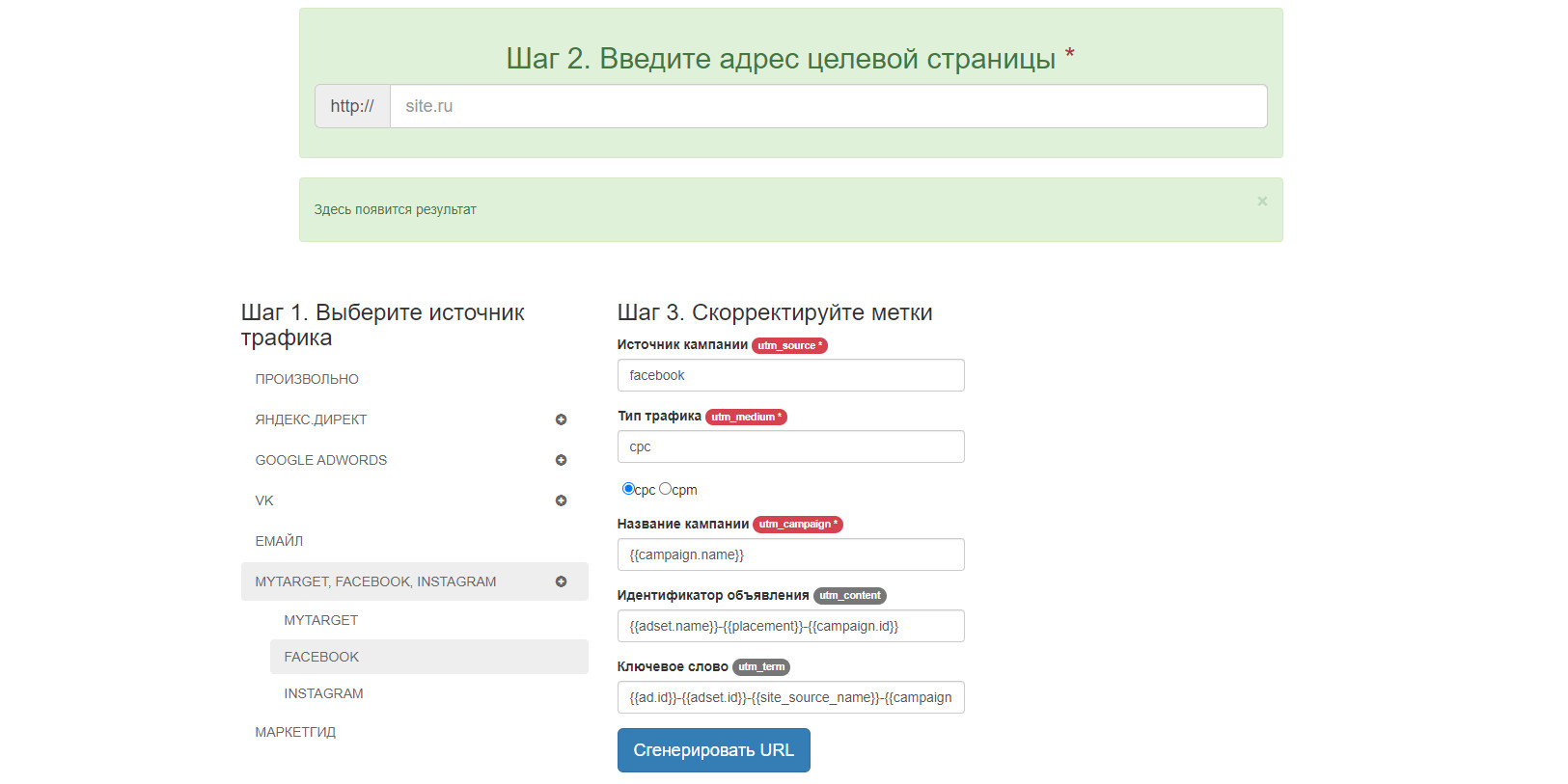Viewport: 1568px width, 784px height.
Task: Expand the Яндекс.Директ plus icon
Action: [561, 419]
